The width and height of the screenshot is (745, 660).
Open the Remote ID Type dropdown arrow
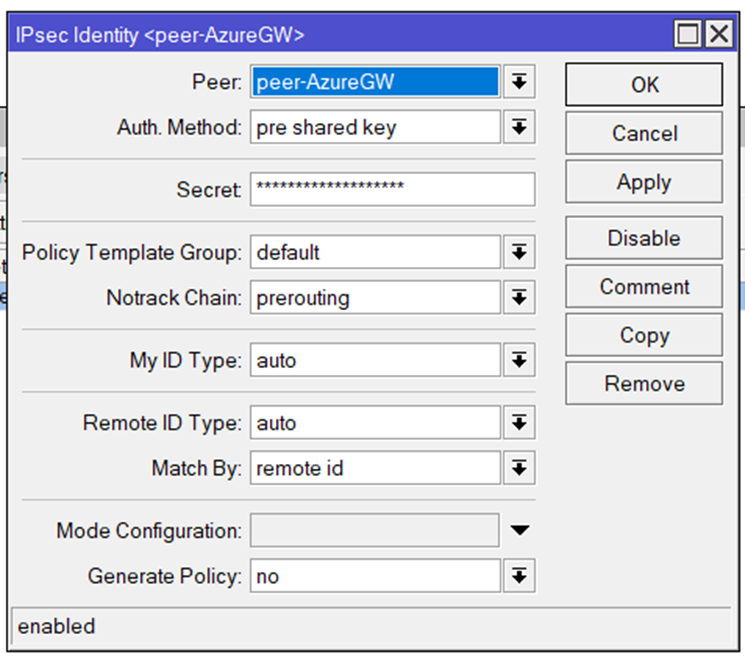pyautogui.click(x=519, y=422)
